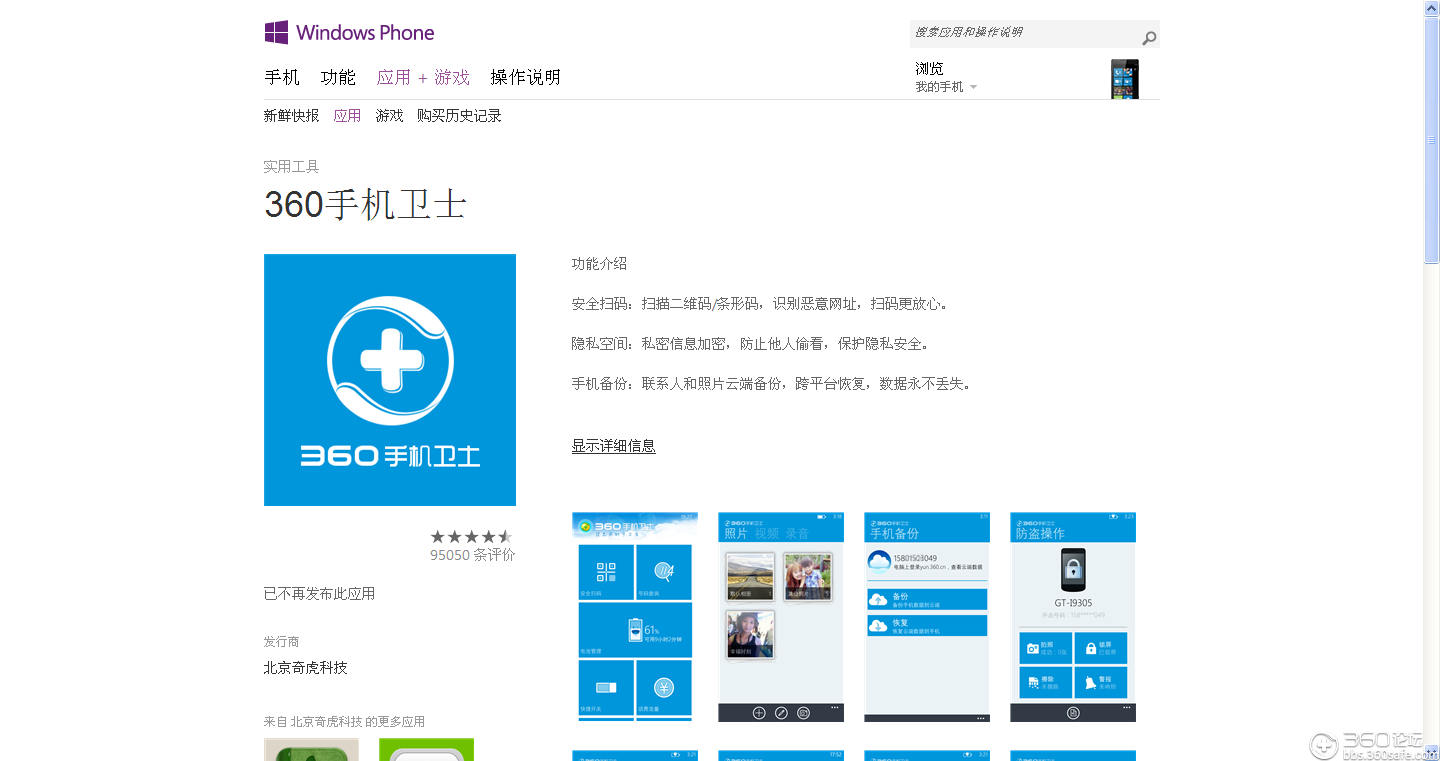Click the star rating
Image resolution: width=1440 pixels, height=761 pixels.
(472, 537)
